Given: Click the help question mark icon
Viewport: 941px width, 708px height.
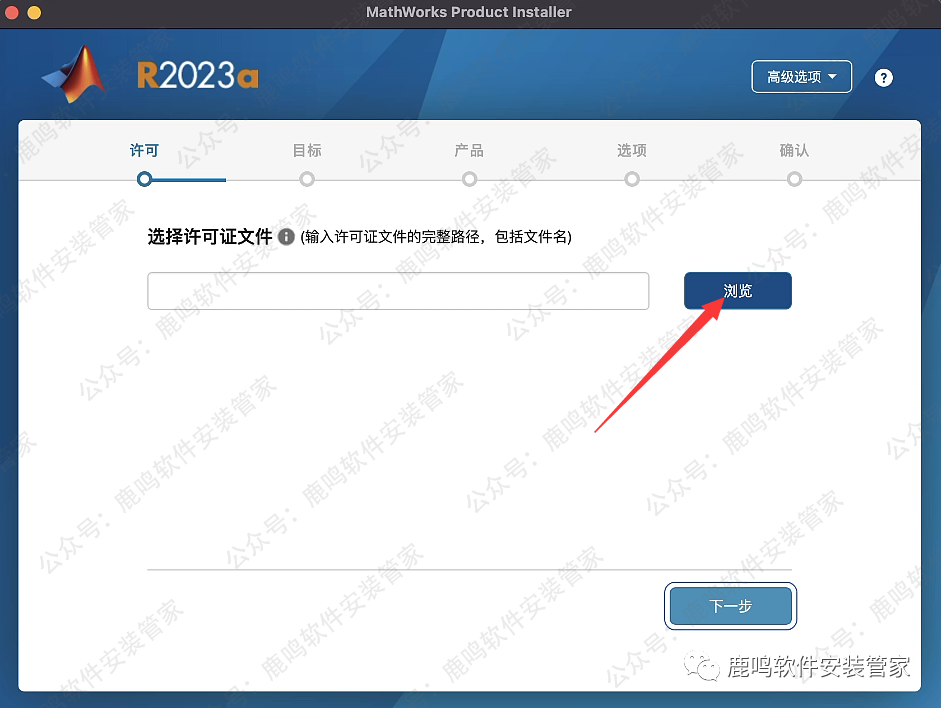Looking at the screenshot, I should [x=883, y=77].
